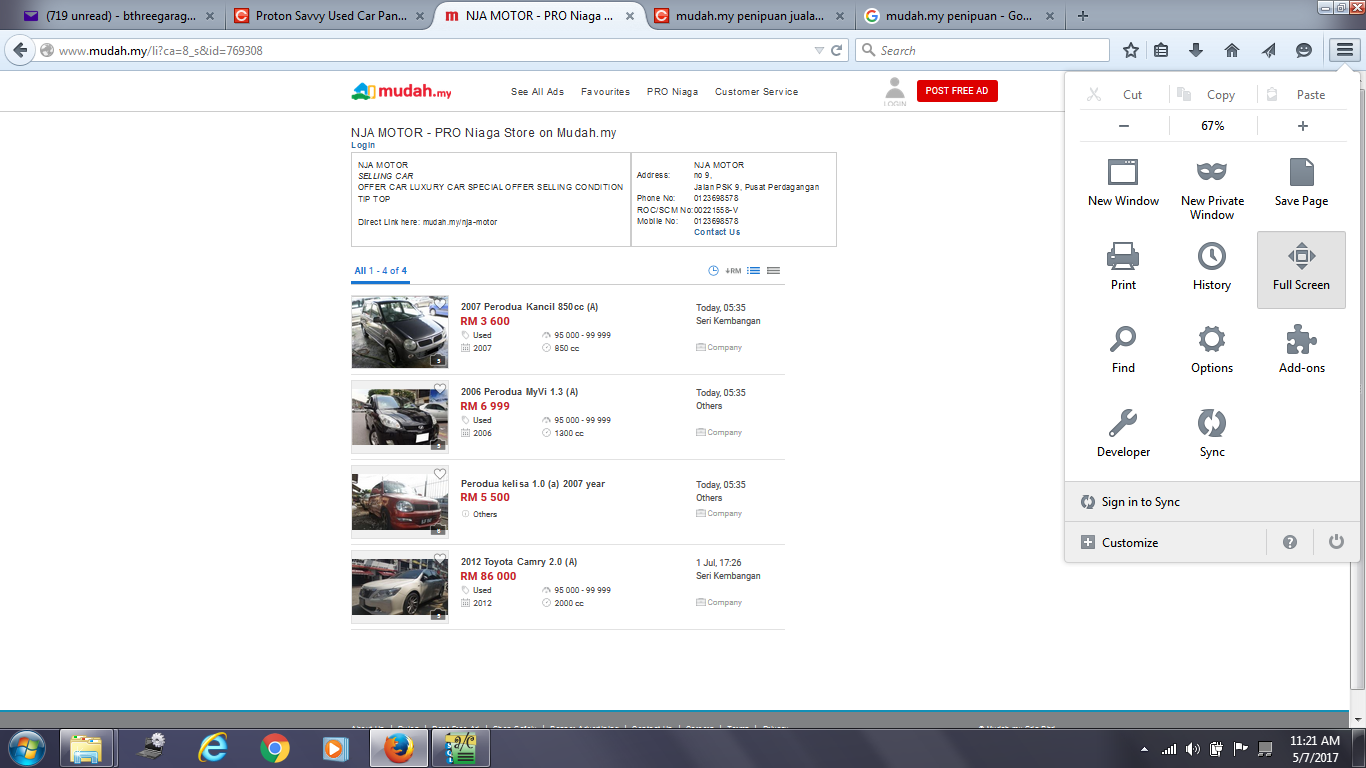Viewport: 1366px width, 768px height.
Task: Click POST FREE AD button
Action: [957, 91]
